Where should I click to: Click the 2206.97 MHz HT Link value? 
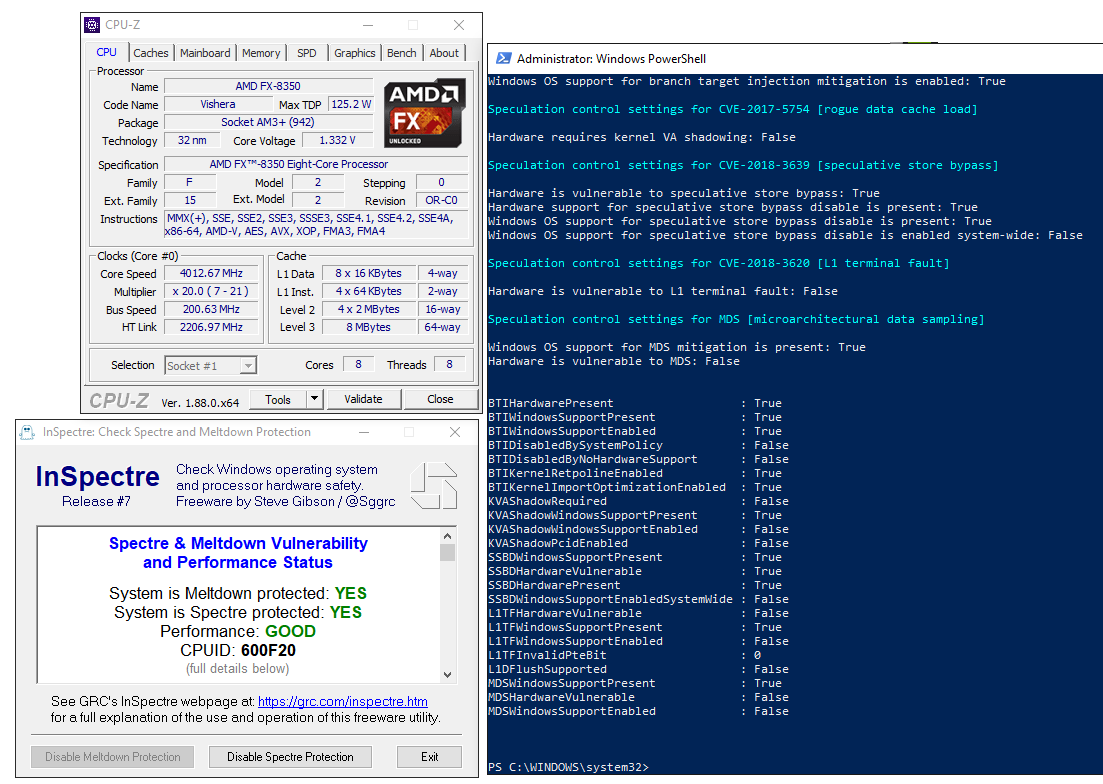tap(211, 327)
